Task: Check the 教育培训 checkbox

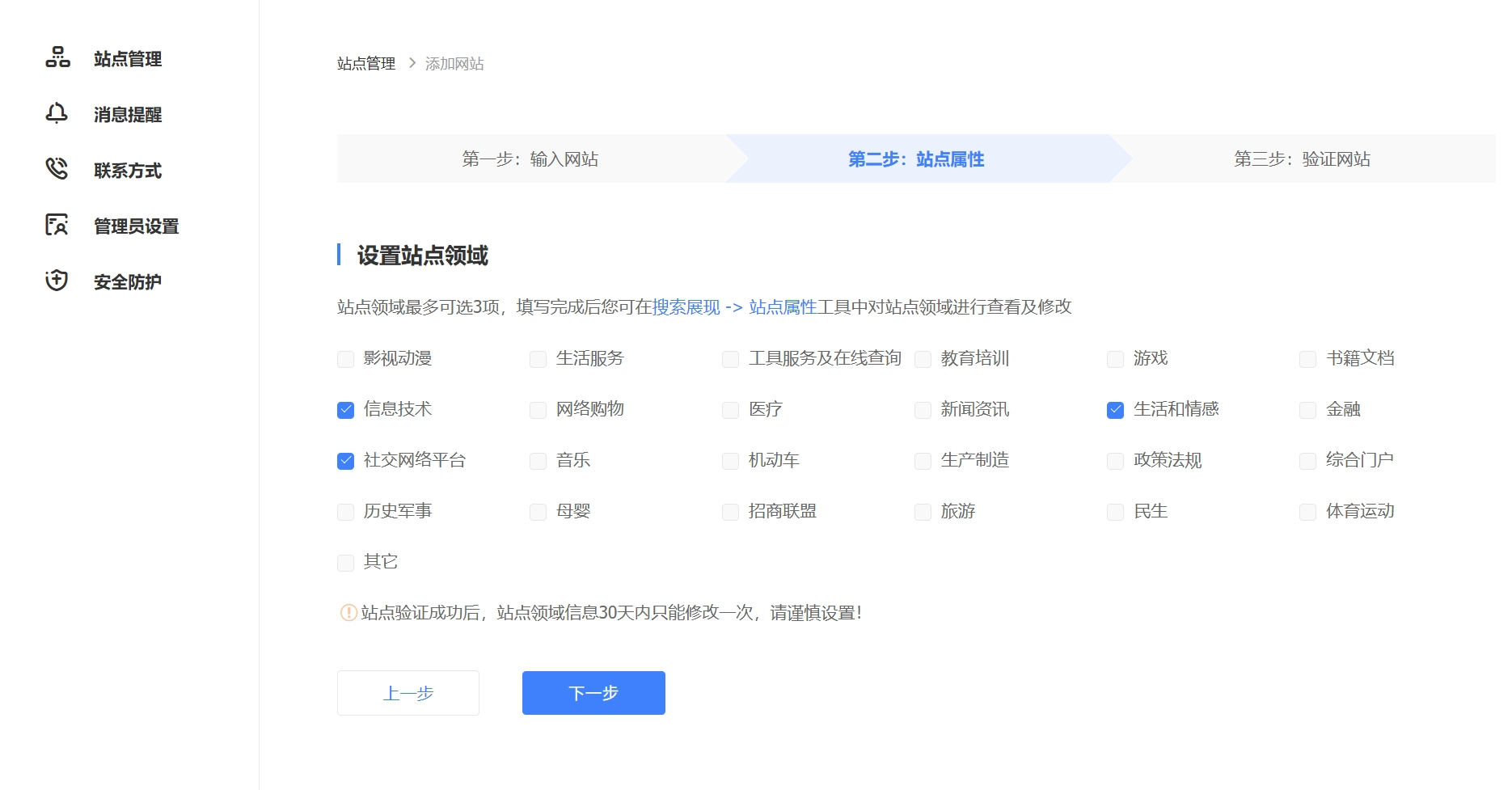Action: pos(923,359)
